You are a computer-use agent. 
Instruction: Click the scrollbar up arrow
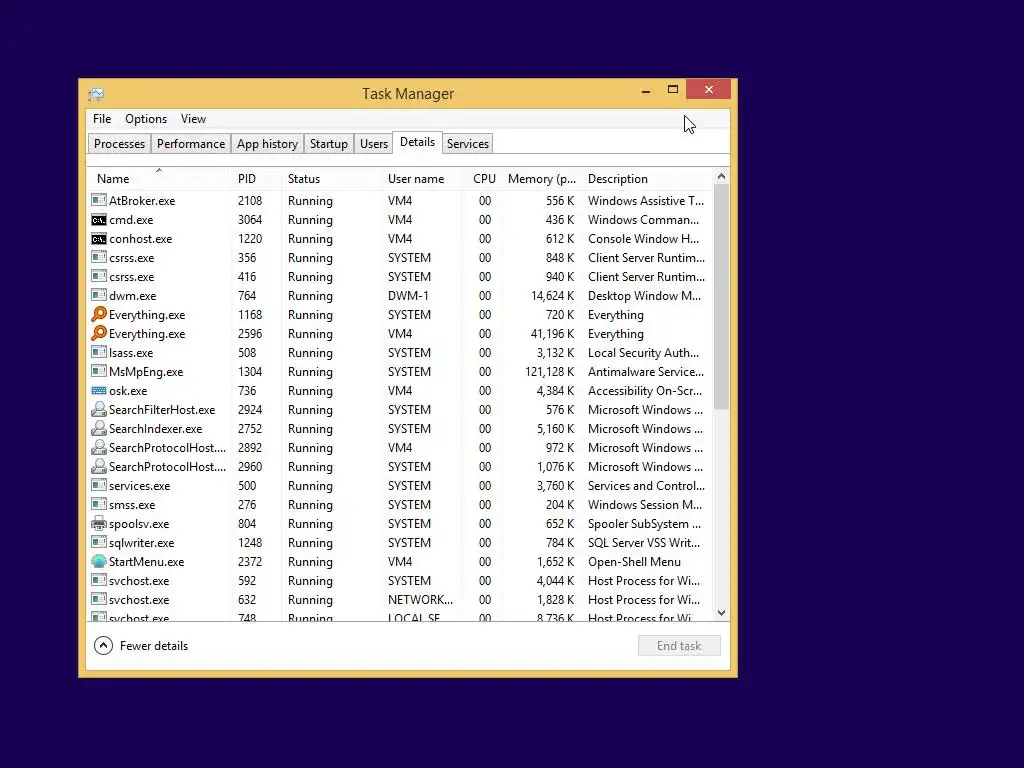pyautogui.click(x=722, y=176)
